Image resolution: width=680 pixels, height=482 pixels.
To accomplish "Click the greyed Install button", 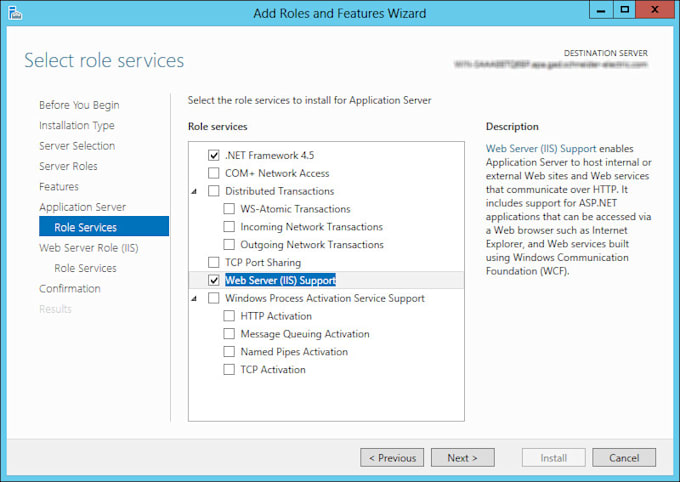I will tap(554, 458).
